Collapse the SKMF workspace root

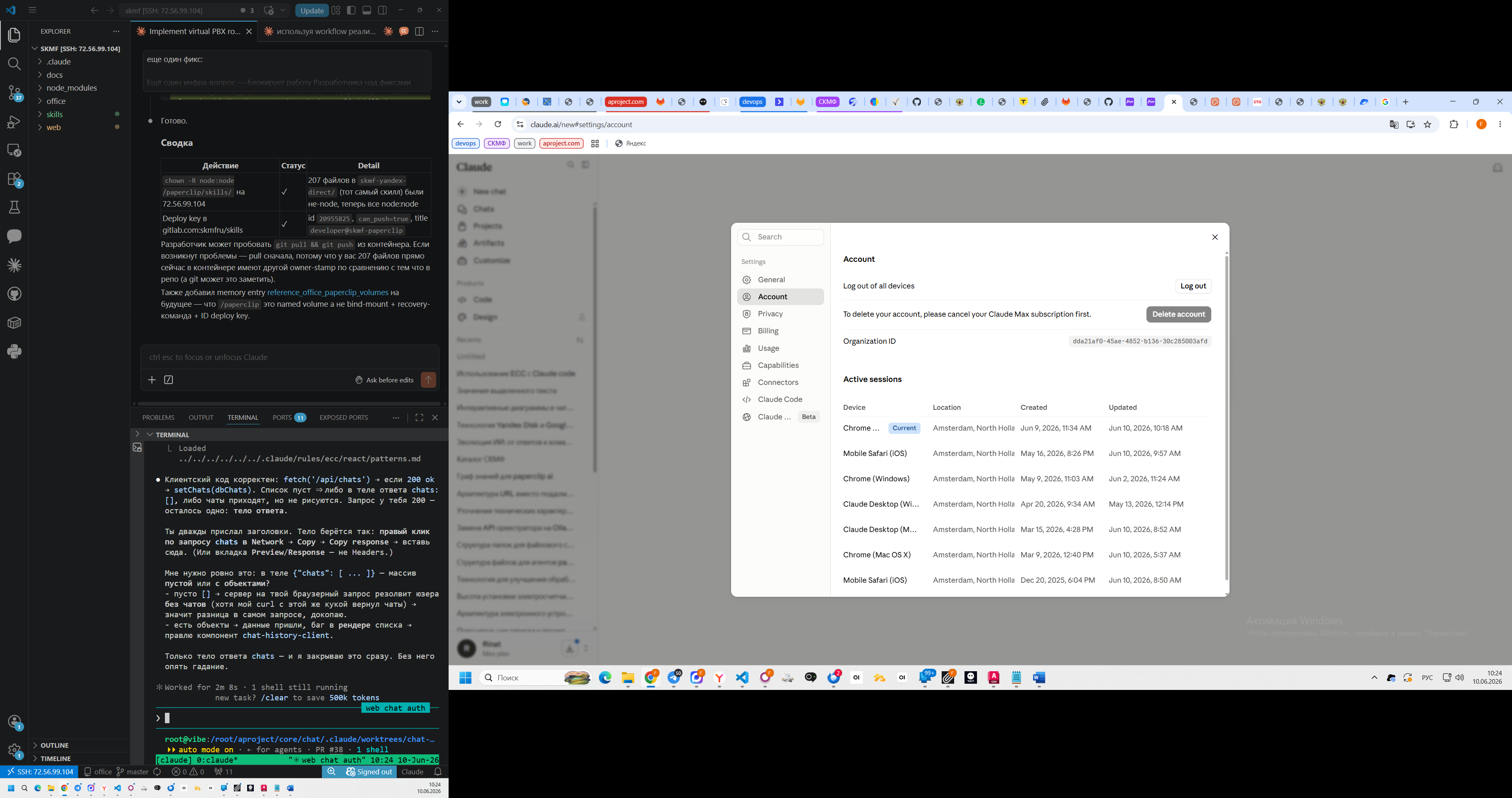[x=79, y=49]
